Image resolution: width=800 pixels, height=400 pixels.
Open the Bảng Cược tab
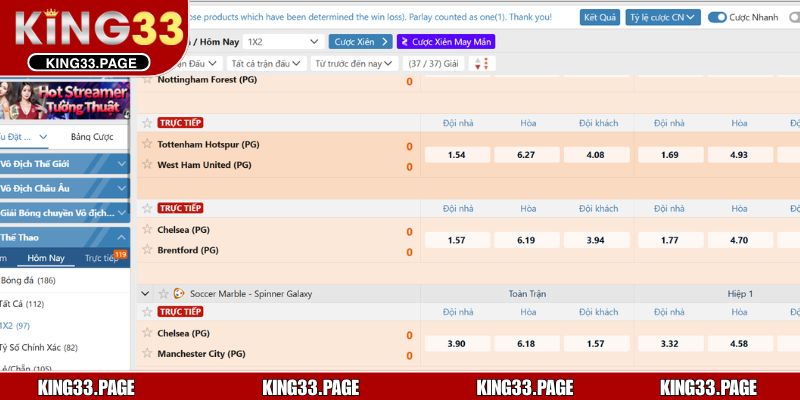point(92,137)
